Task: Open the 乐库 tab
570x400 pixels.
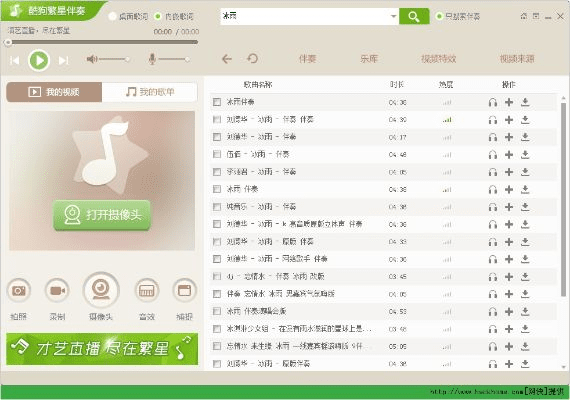Action: point(369,59)
